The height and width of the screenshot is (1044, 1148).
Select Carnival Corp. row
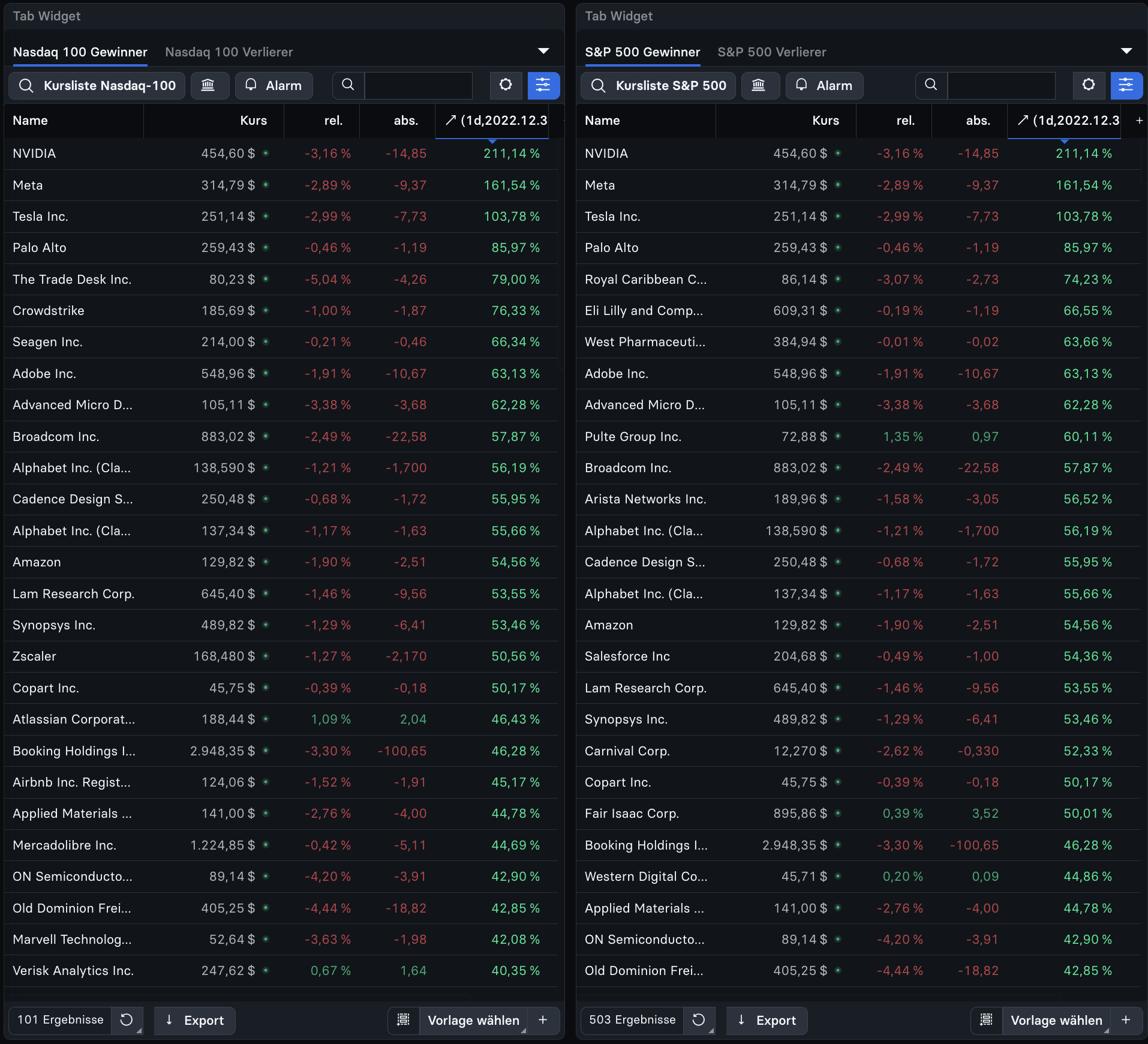[x=858, y=751]
